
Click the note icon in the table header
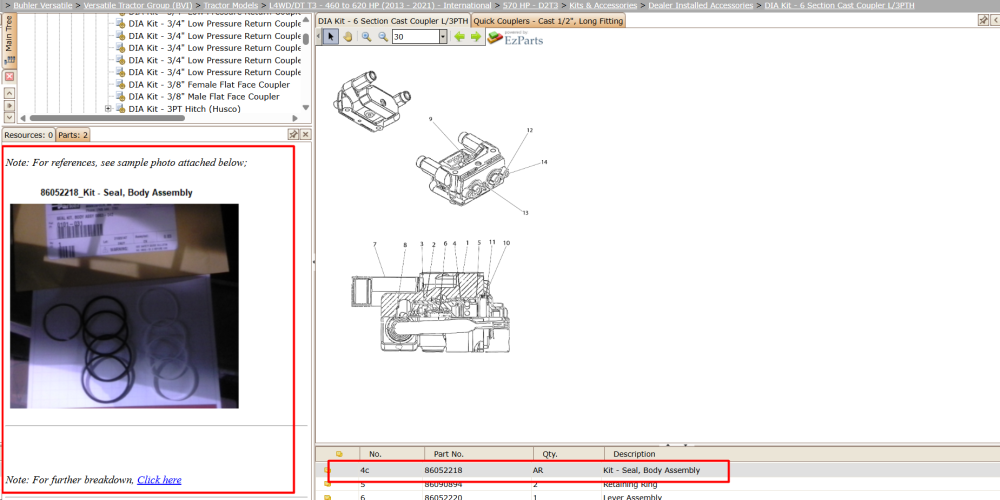pos(339,454)
